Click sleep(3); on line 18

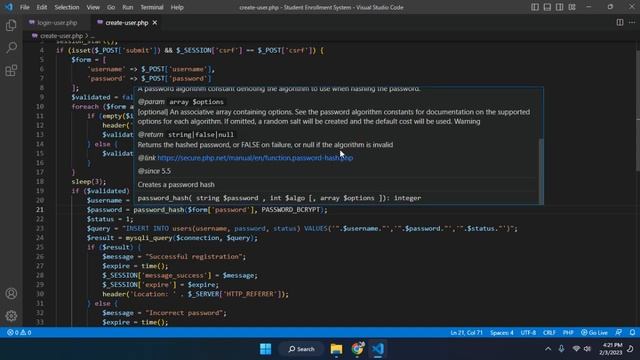pos(89,182)
